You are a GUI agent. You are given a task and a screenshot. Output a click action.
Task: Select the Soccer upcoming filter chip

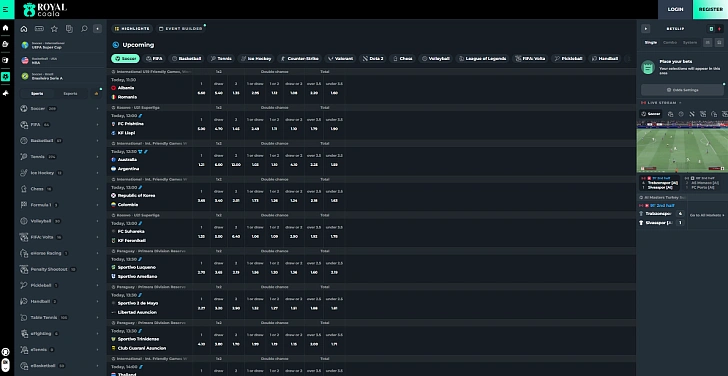point(125,58)
